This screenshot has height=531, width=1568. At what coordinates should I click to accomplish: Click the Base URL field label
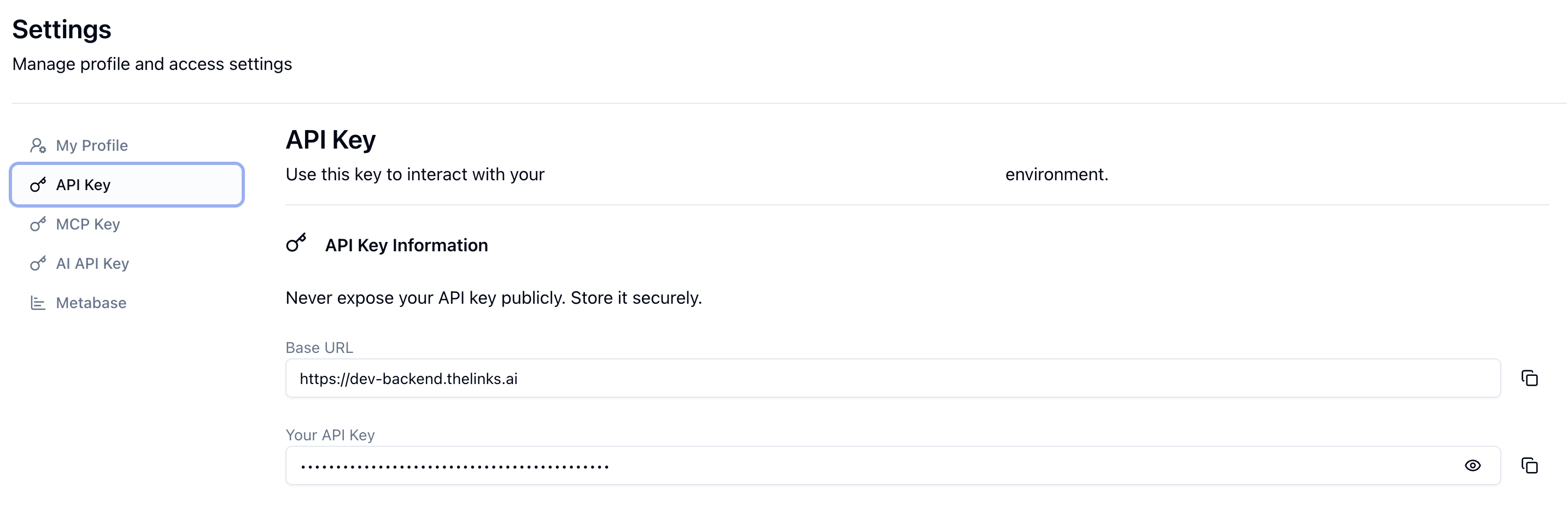click(x=319, y=348)
